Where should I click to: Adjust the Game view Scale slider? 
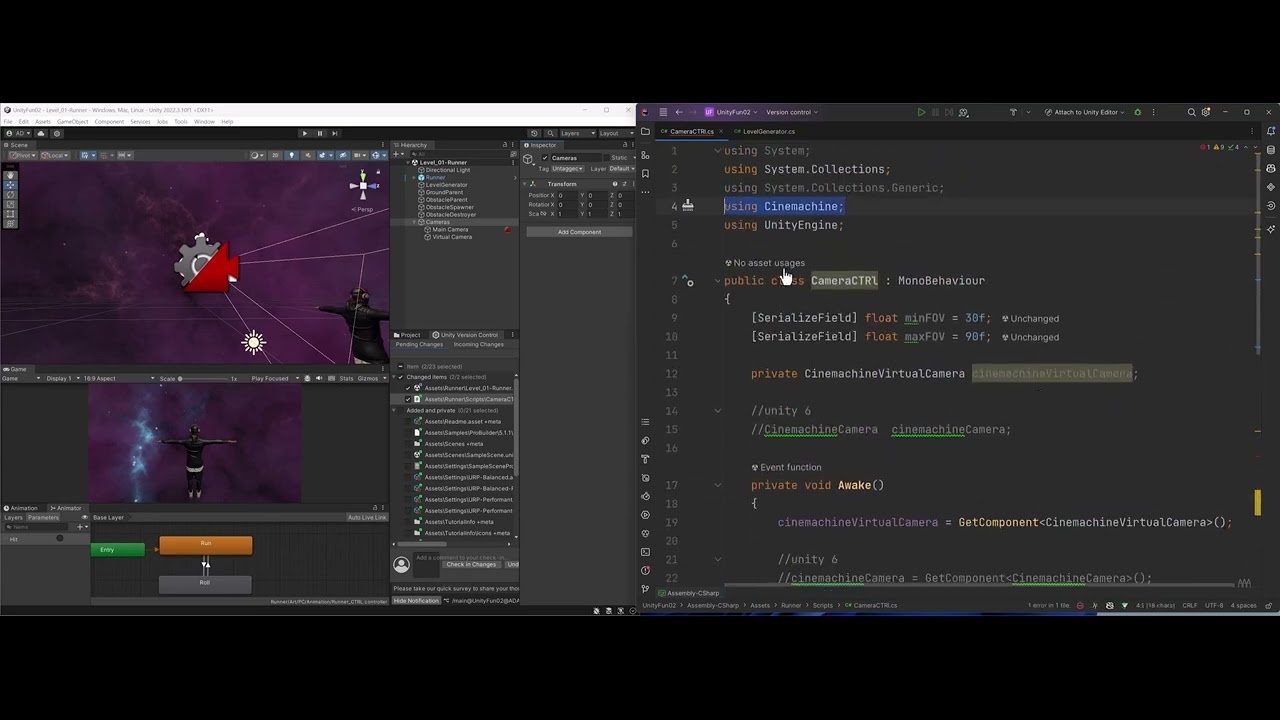click(206, 378)
